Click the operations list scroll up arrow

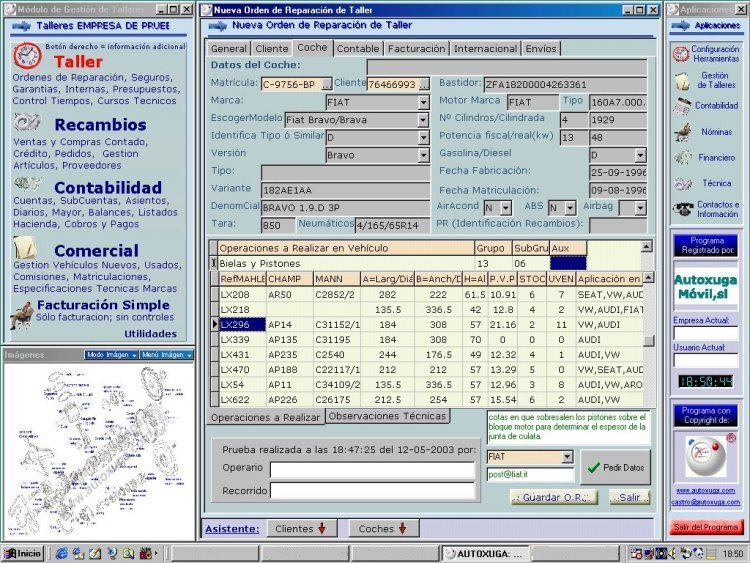click(x=647, y=247)
